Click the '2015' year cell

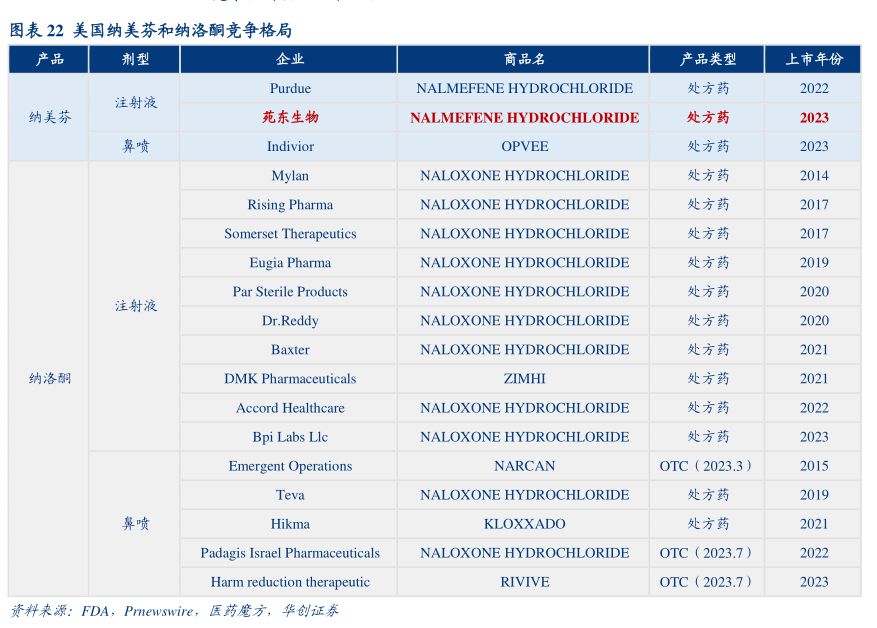814,466
